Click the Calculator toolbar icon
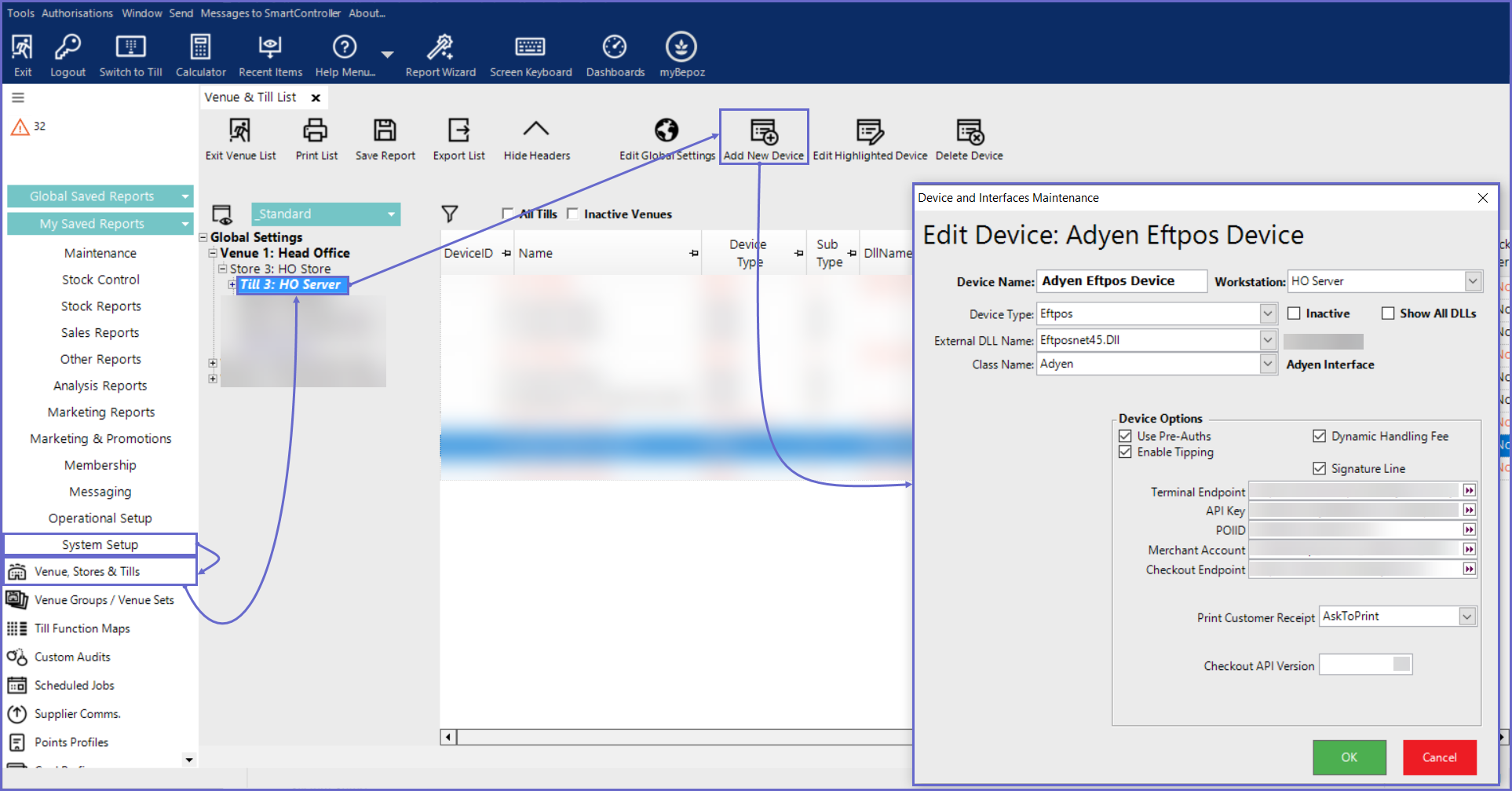The width and height of the screenshot is (1512, 791). pos(200,48)
